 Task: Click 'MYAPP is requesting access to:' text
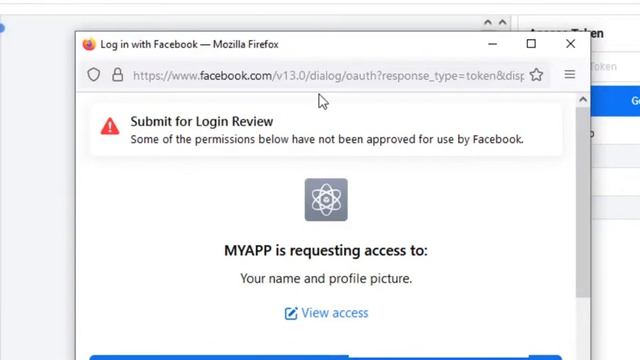[x=326, y=251]
